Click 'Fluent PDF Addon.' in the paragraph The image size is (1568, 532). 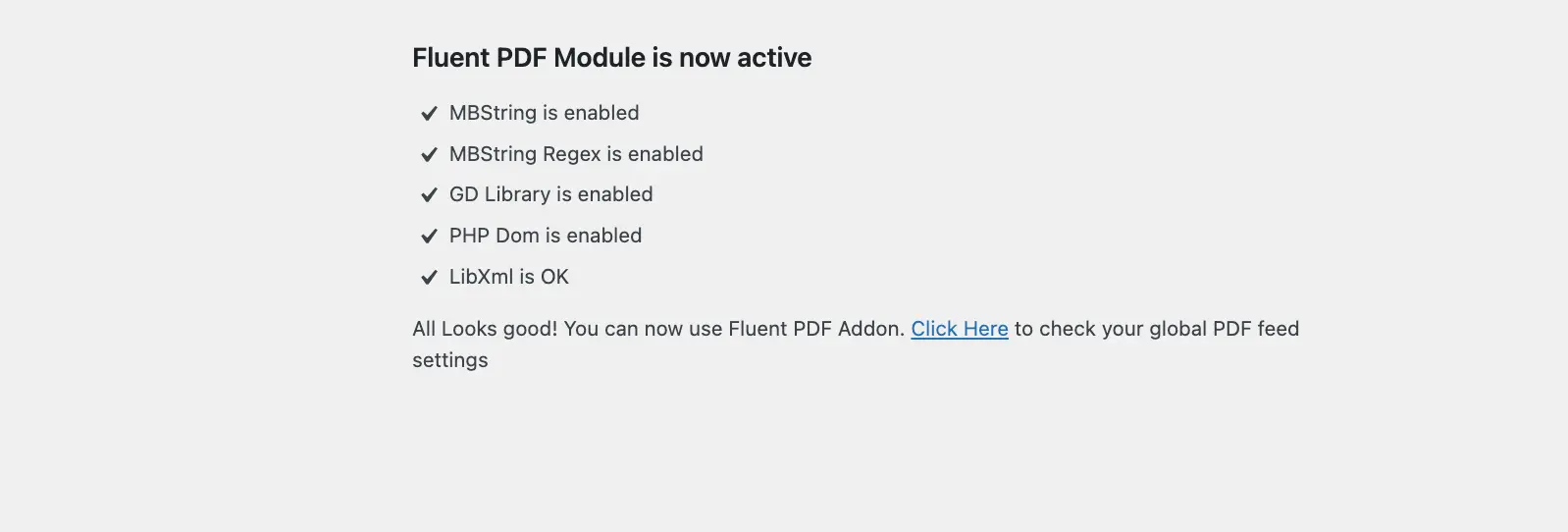click(816, 329)
